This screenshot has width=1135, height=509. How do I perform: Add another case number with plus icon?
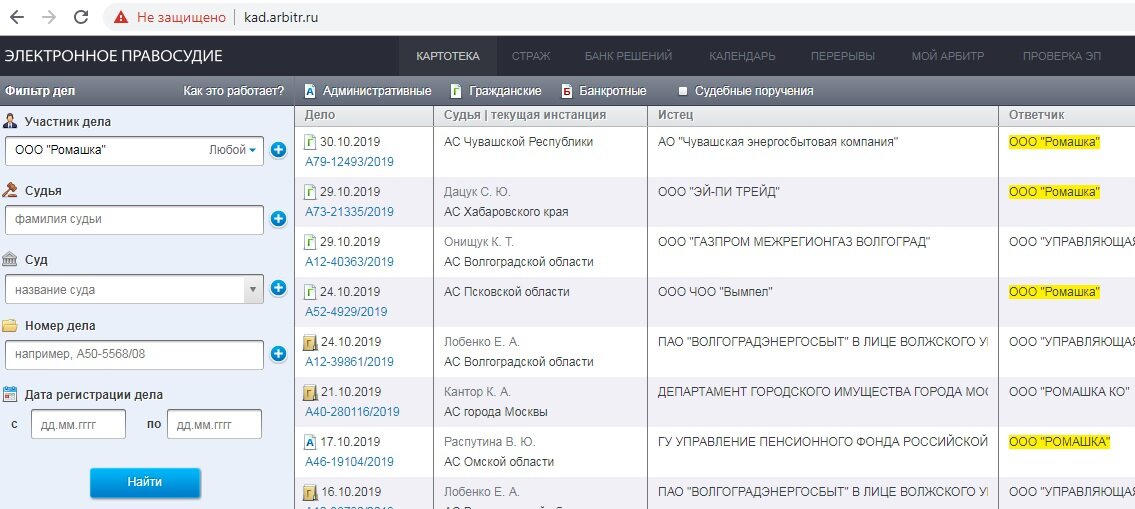click(279, 354)
